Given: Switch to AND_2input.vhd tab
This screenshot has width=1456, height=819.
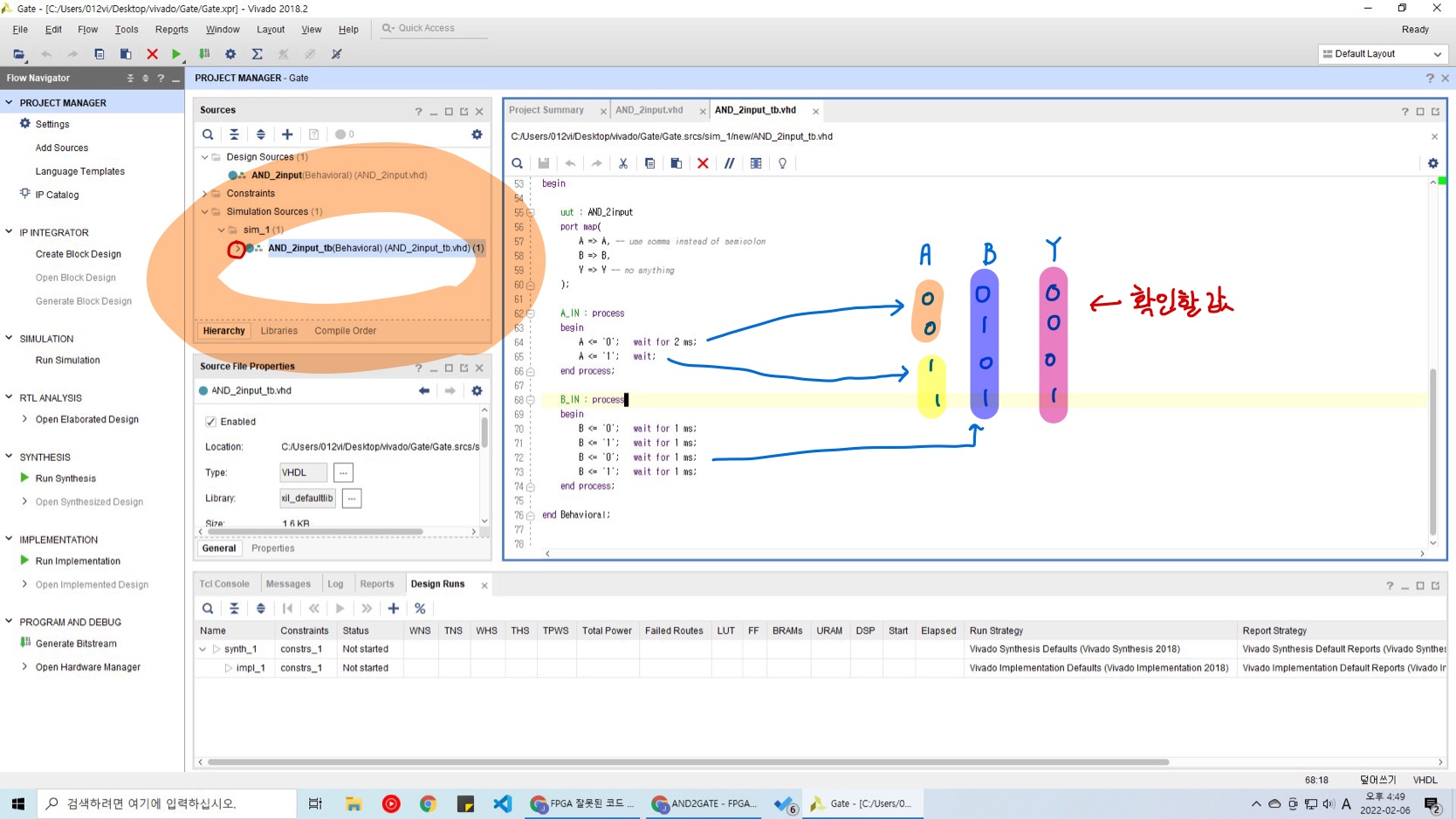Looking at the screenshot, I should [649, 110].
